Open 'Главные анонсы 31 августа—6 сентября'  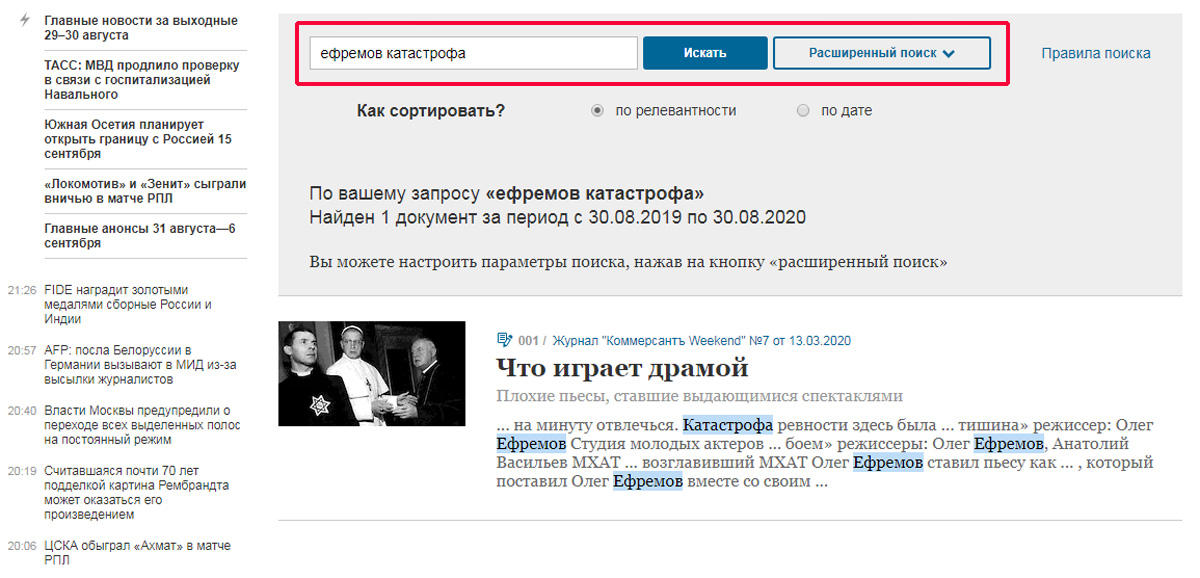[140, 236]
